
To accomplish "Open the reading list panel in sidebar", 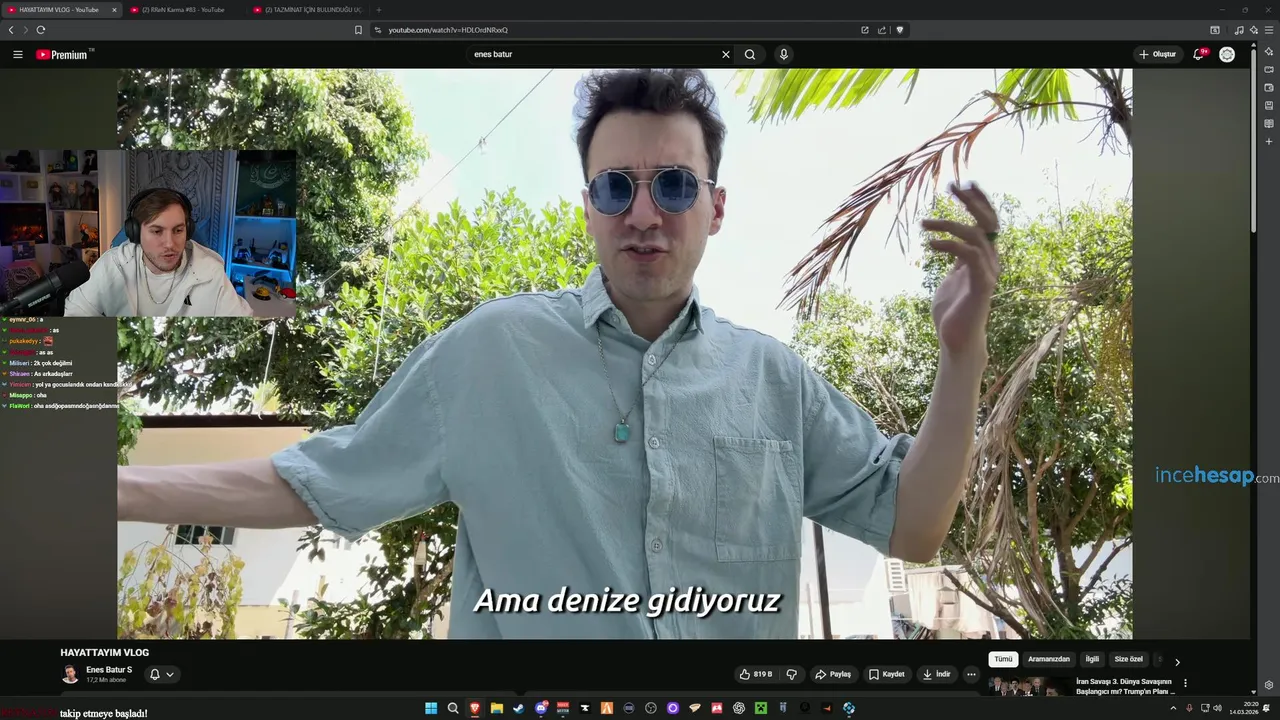I will pyautogui.click(x=1269, y=123).
